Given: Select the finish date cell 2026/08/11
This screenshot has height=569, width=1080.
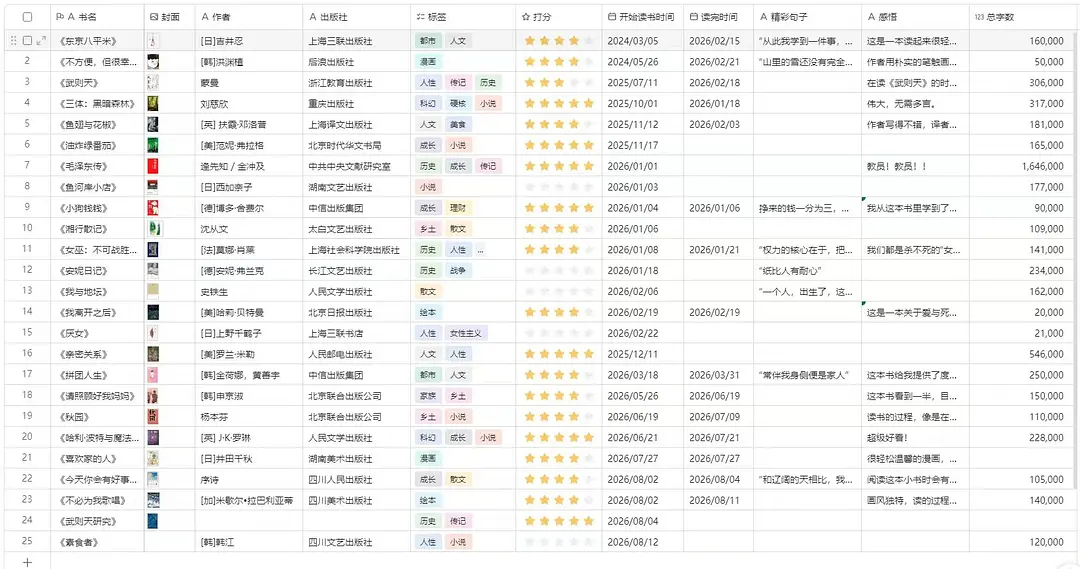Looking at the screenshot, I should point(718,500).
